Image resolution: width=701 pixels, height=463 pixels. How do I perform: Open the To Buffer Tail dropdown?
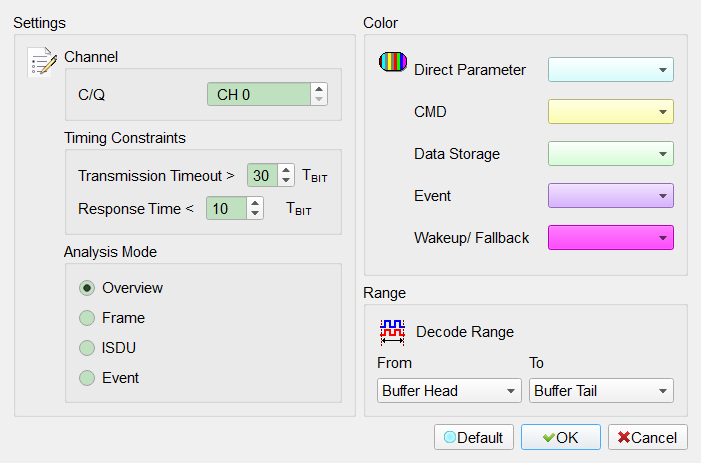(x=601, y=391)
